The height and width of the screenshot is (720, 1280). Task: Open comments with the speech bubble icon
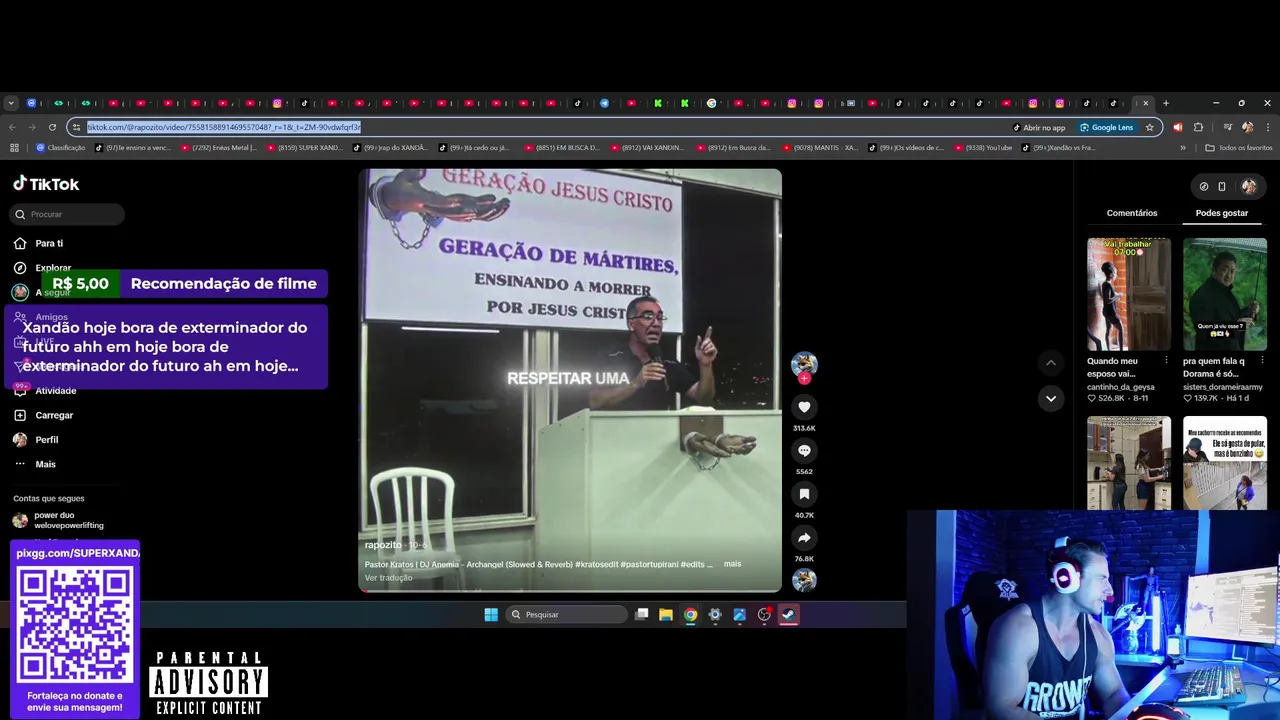804,451
